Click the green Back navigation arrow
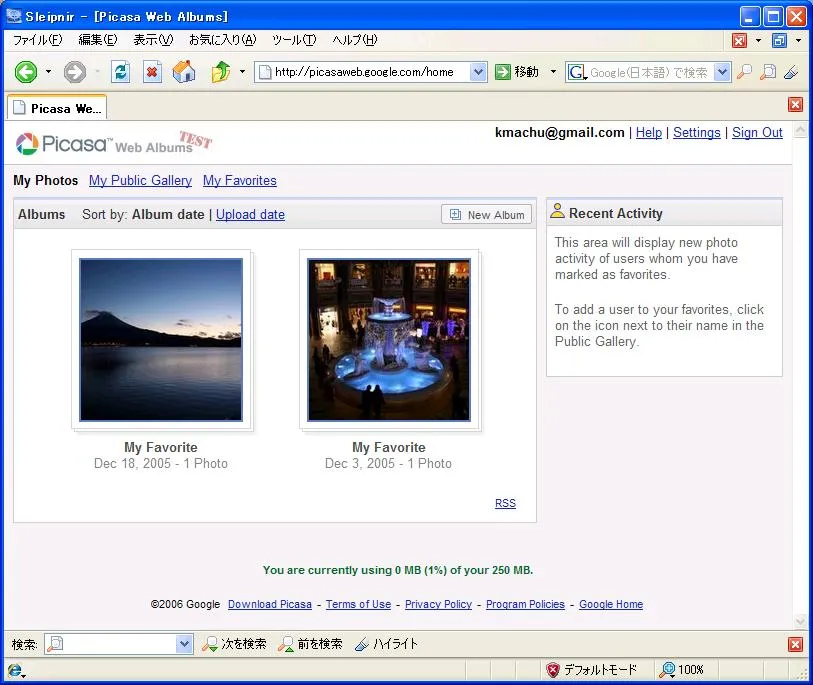The height and width of the screenshot is (685, 813). pos(25,71)
